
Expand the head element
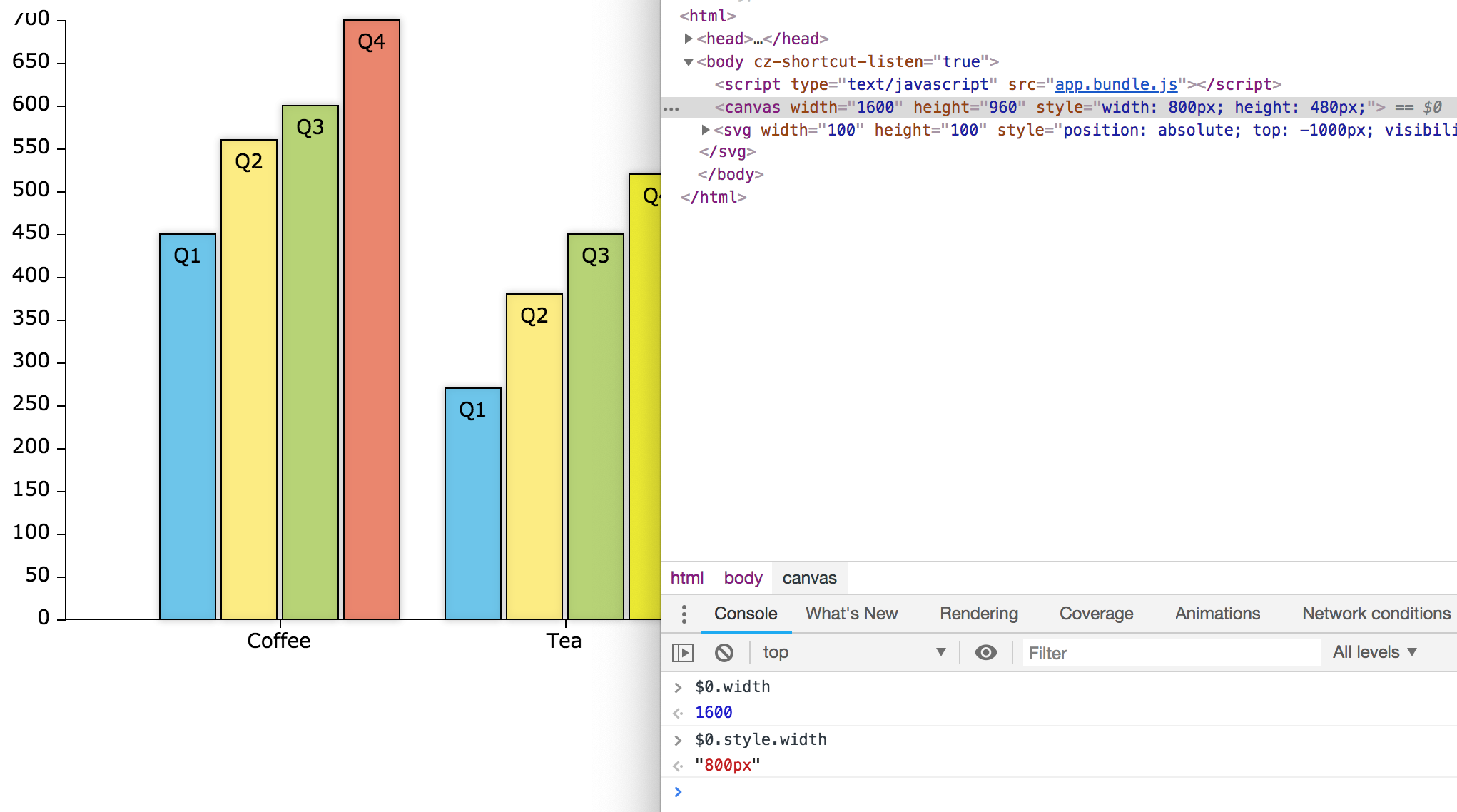coord(688,39)
